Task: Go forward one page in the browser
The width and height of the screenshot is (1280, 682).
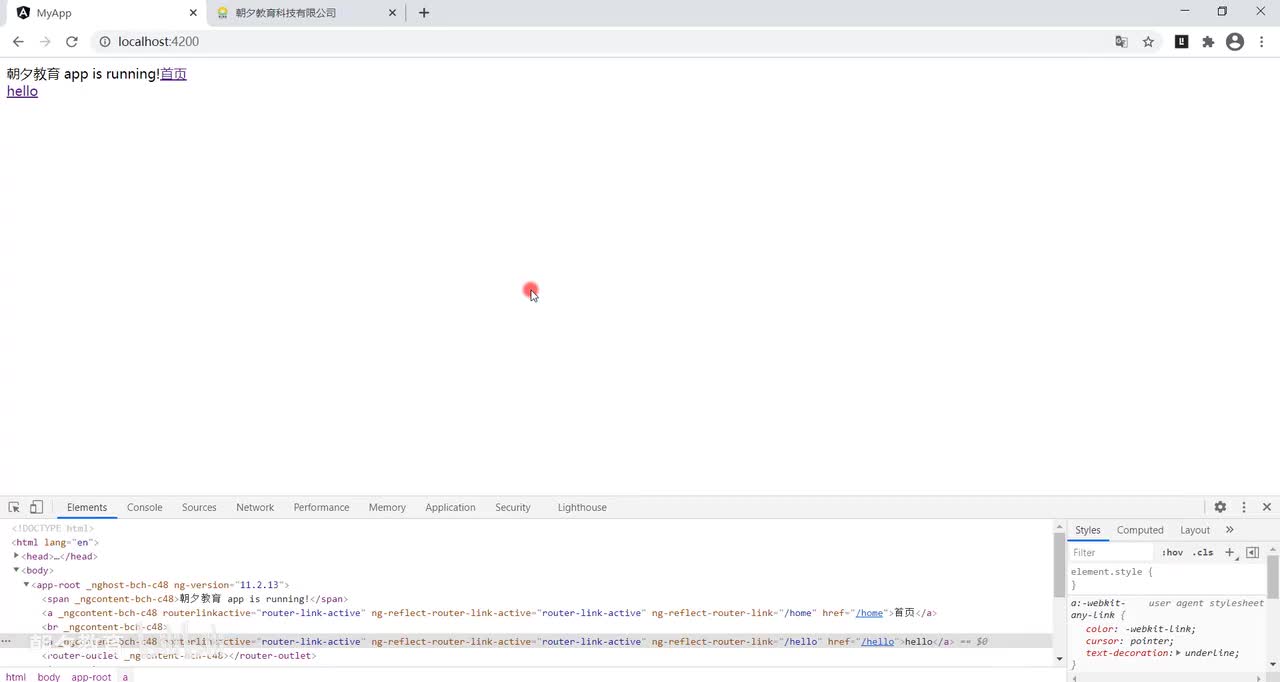Action: pos(45,42)
